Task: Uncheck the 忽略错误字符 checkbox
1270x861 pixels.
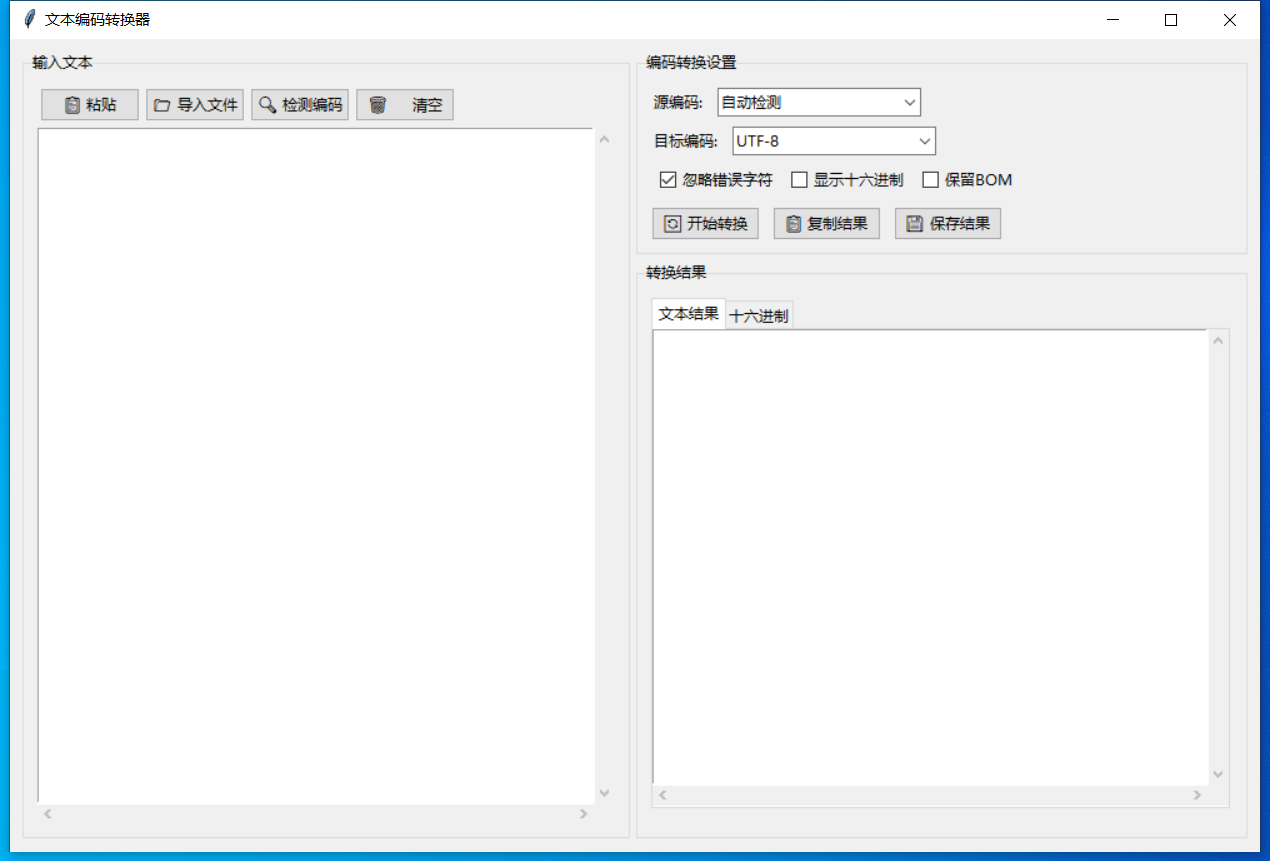Action: click(668, 180)
